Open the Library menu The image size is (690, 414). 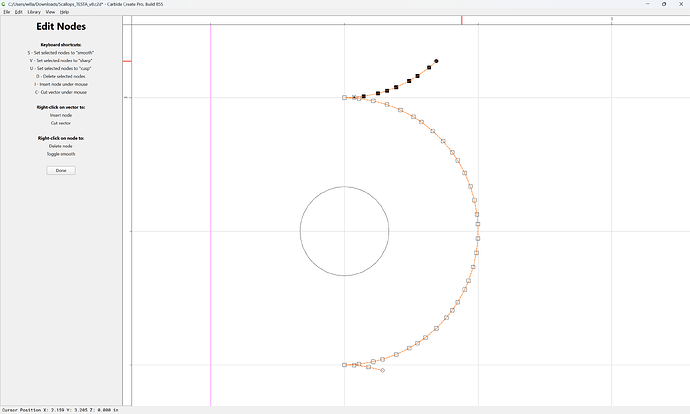(x=34, y=12)
